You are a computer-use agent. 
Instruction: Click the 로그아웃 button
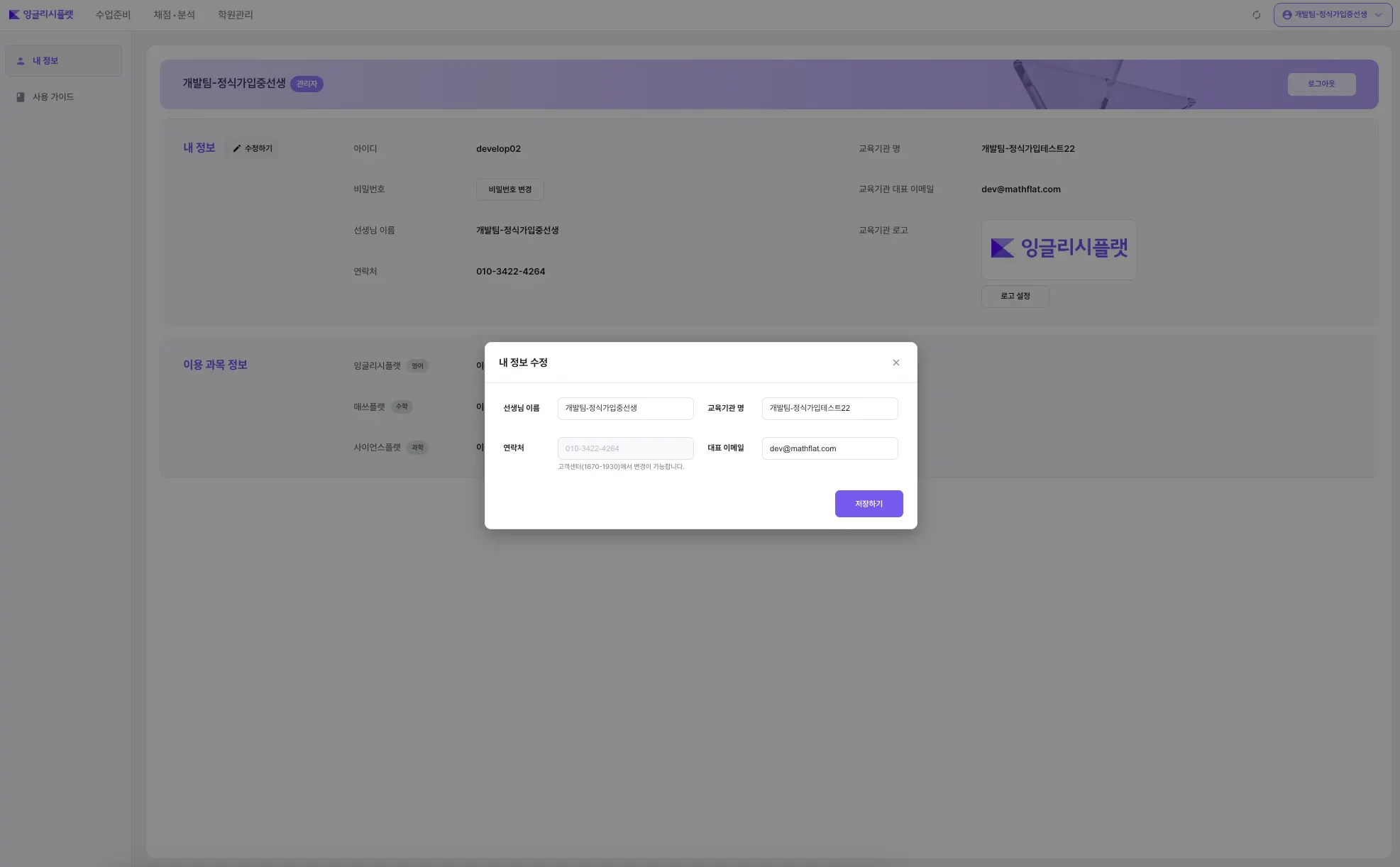tap(1321, 84)
